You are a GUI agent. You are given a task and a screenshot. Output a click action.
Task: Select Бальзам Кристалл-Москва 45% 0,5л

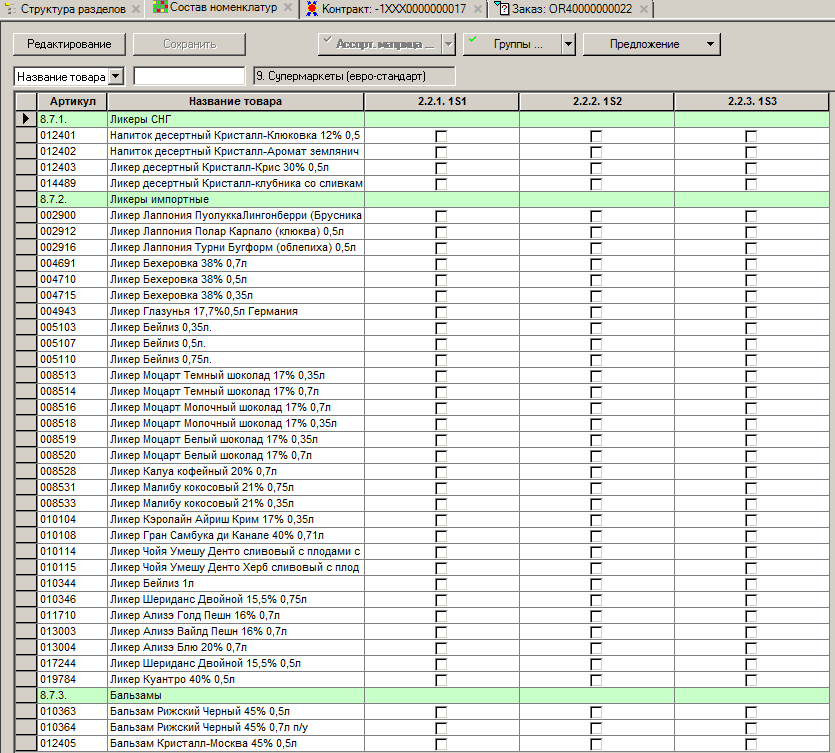(x=235, y=743)
